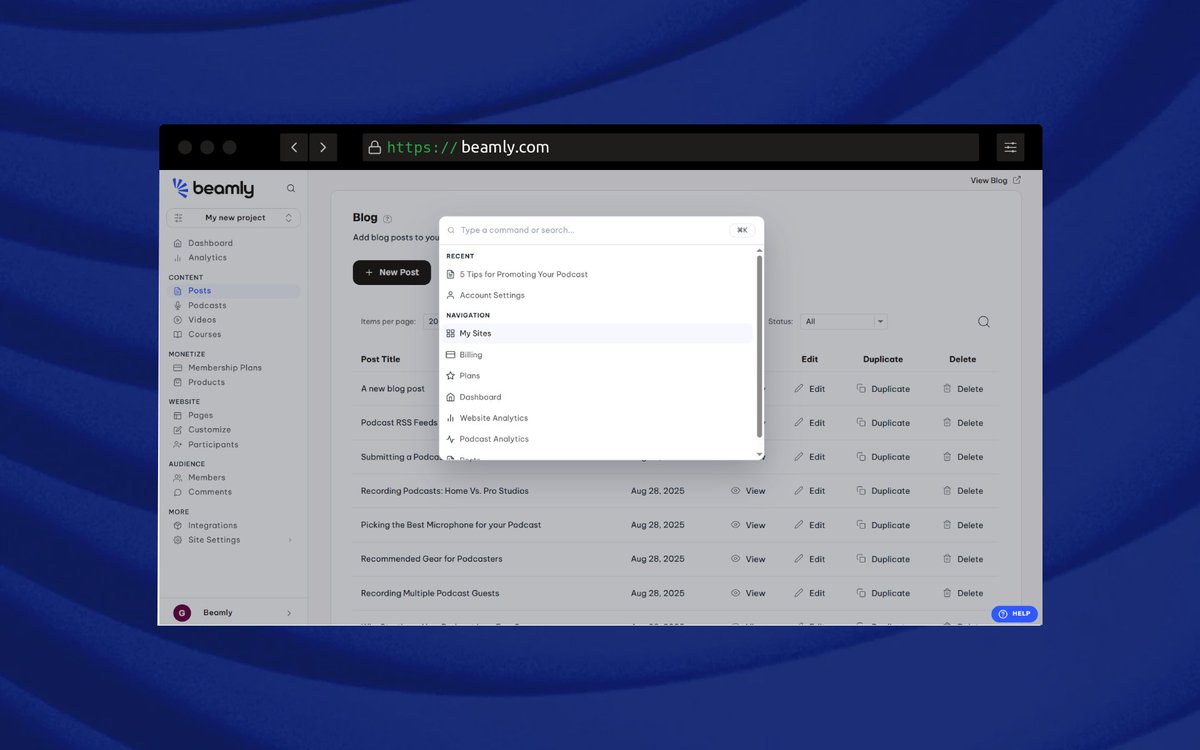
Task: Edit the Submitting a Podcast post
Action: (x=810, y=457)
